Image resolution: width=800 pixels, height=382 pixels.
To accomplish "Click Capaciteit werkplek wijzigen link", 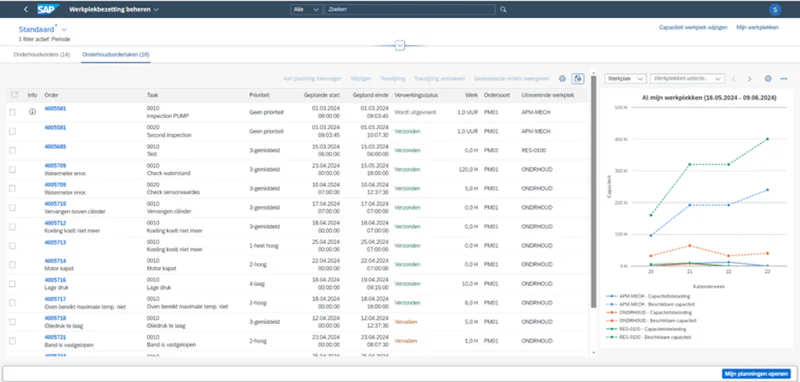I will (693, 28).
